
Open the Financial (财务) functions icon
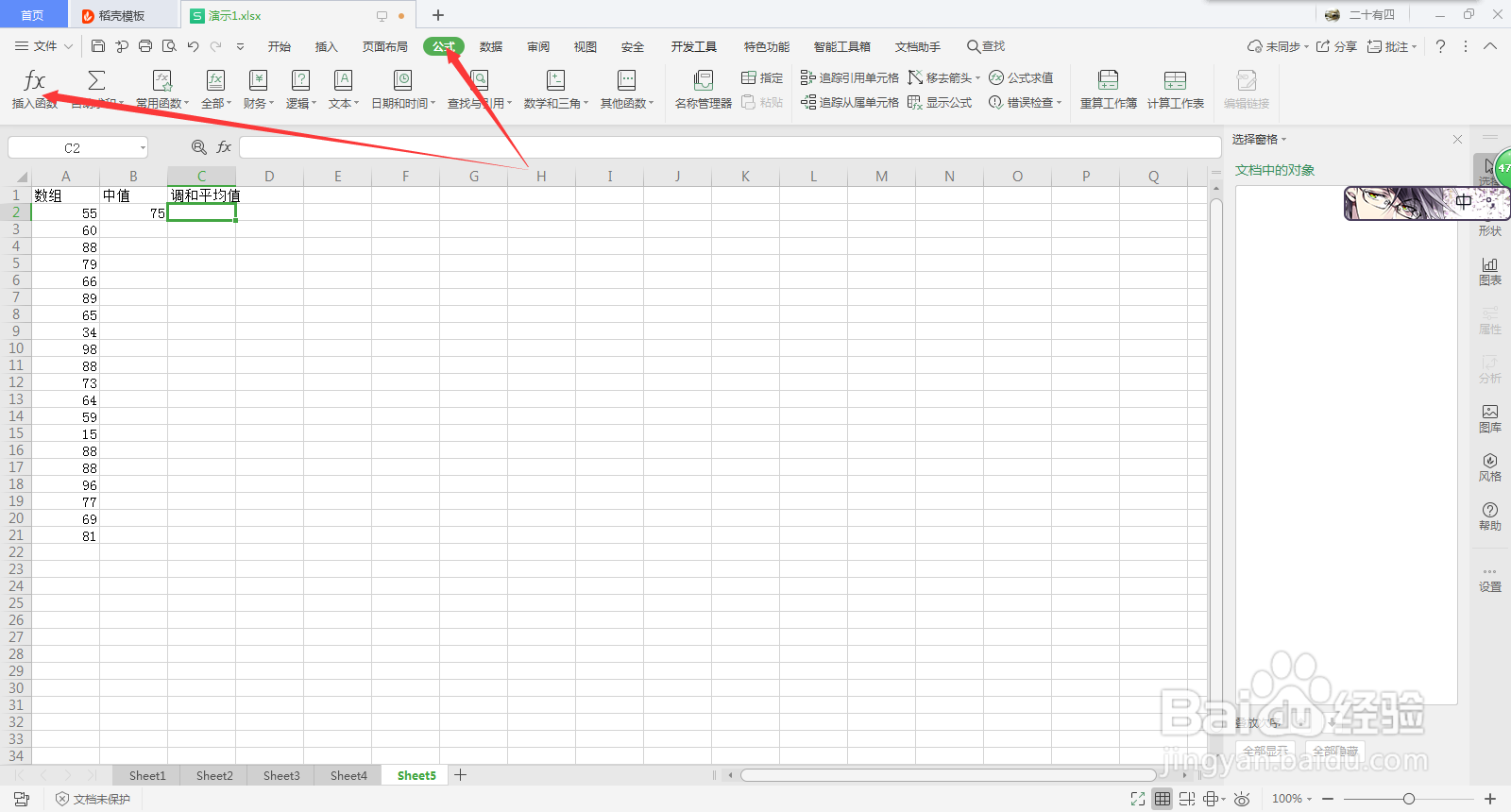click(x=258, y=80)
